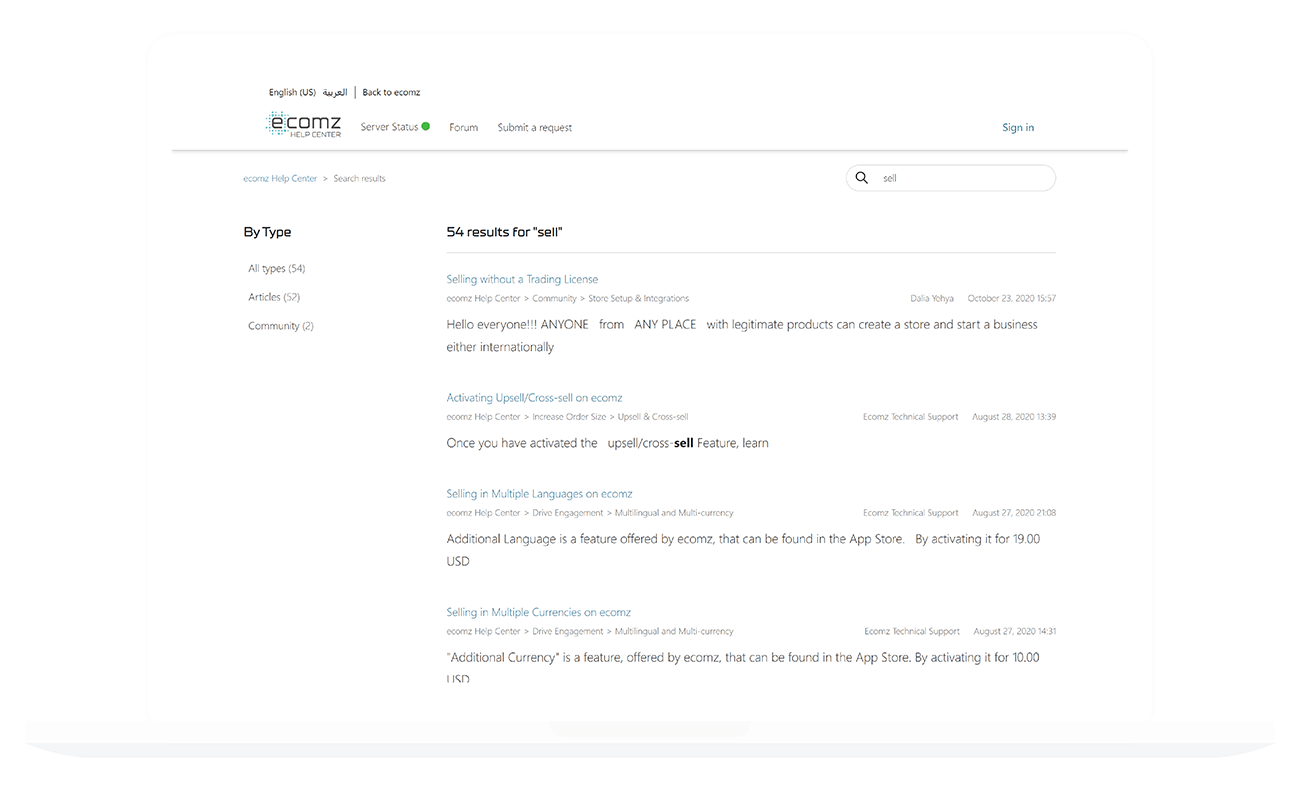Image resolution: width=1300 pixels, height=789 pixels.
Task: Click the Sign in link
Action: point(1018,127)
